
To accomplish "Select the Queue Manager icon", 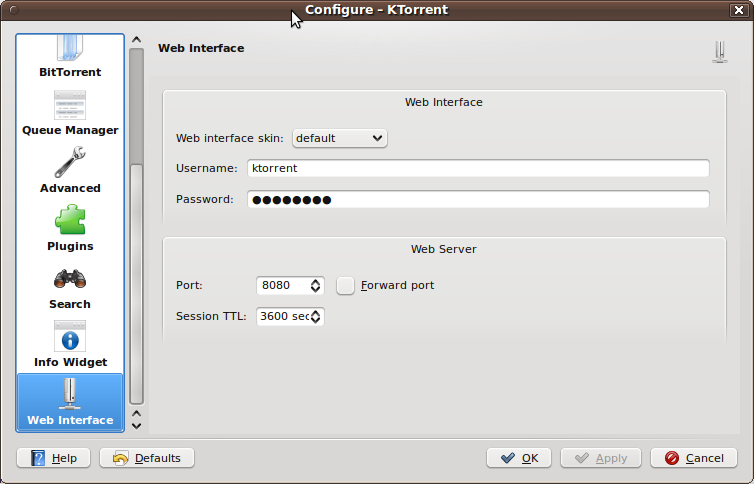I will pyautogui.click(x=70, y=105).
